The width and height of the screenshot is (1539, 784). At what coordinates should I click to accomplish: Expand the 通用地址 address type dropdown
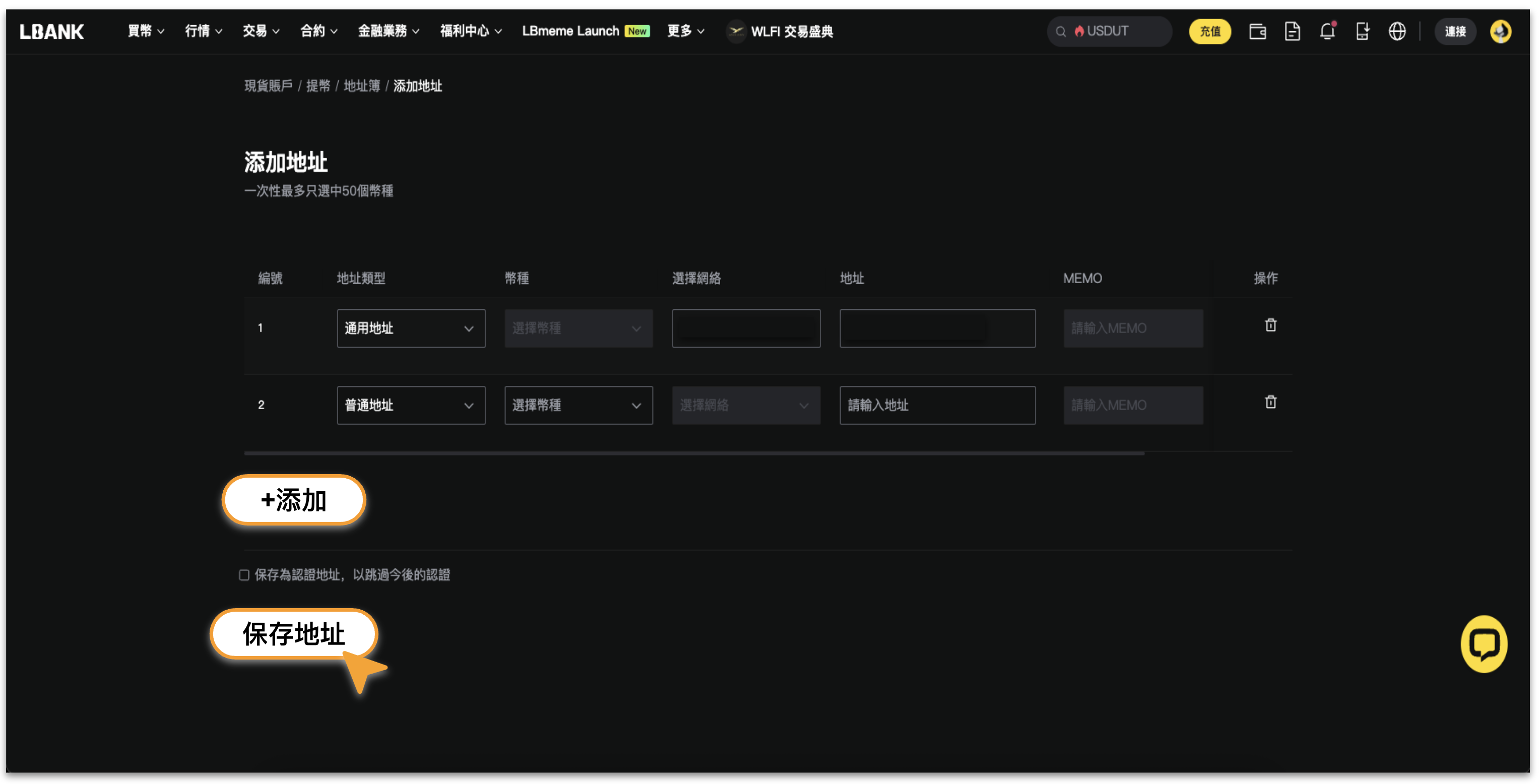pyautogui.click(x=410, y=328)
